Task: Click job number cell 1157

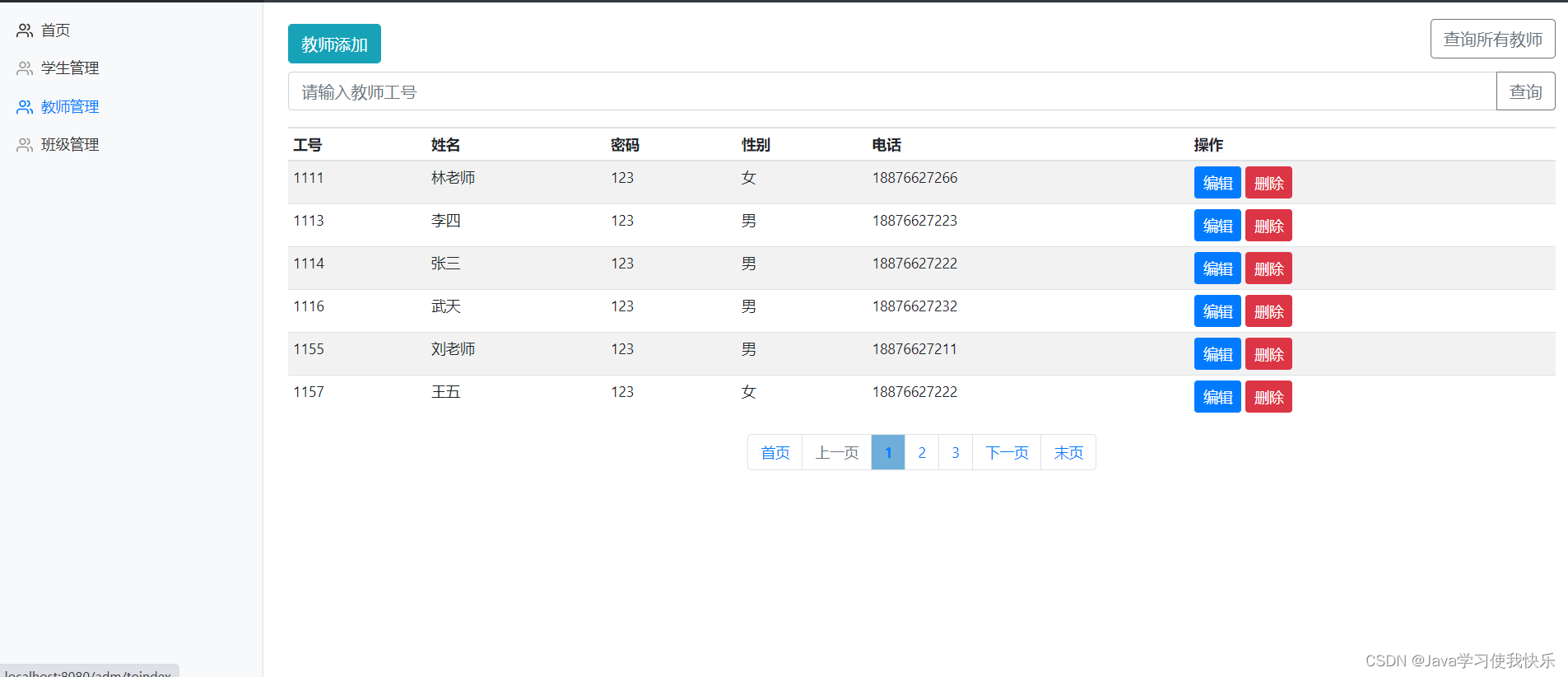Action: (309, 392)
